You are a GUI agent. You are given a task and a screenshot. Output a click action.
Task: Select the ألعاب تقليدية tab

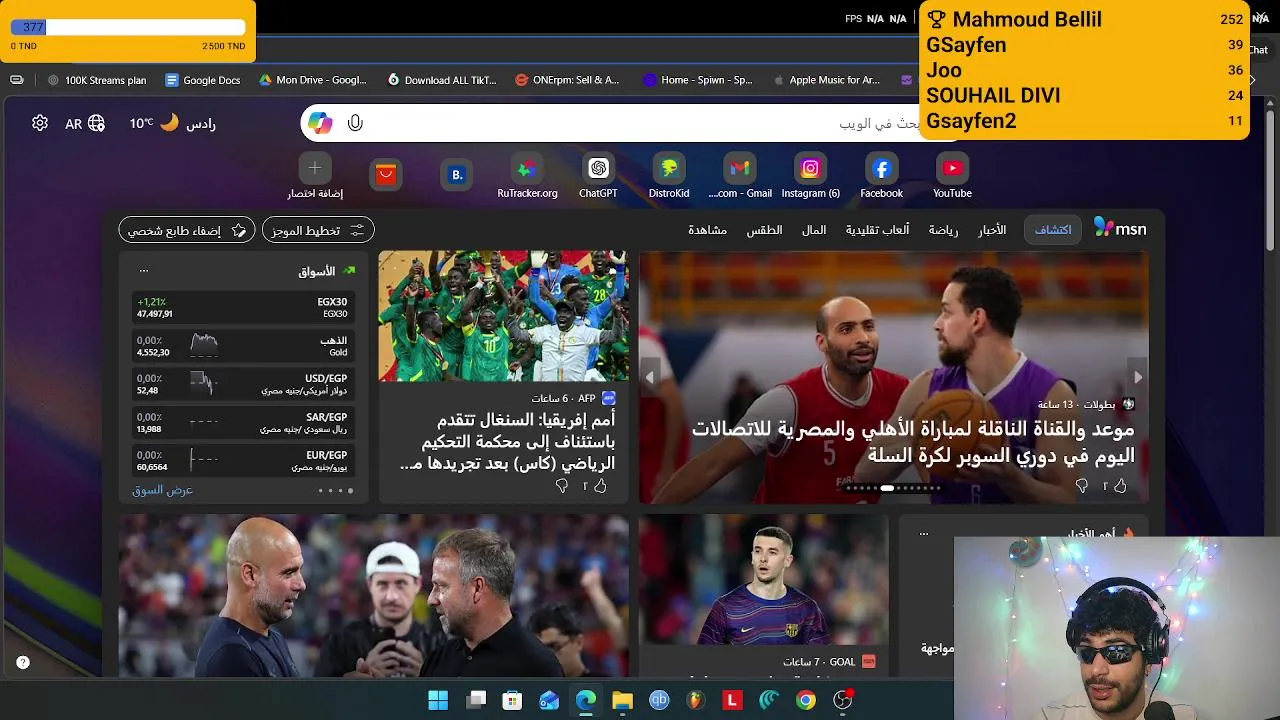pyautogui.click(x=877, y=230)
